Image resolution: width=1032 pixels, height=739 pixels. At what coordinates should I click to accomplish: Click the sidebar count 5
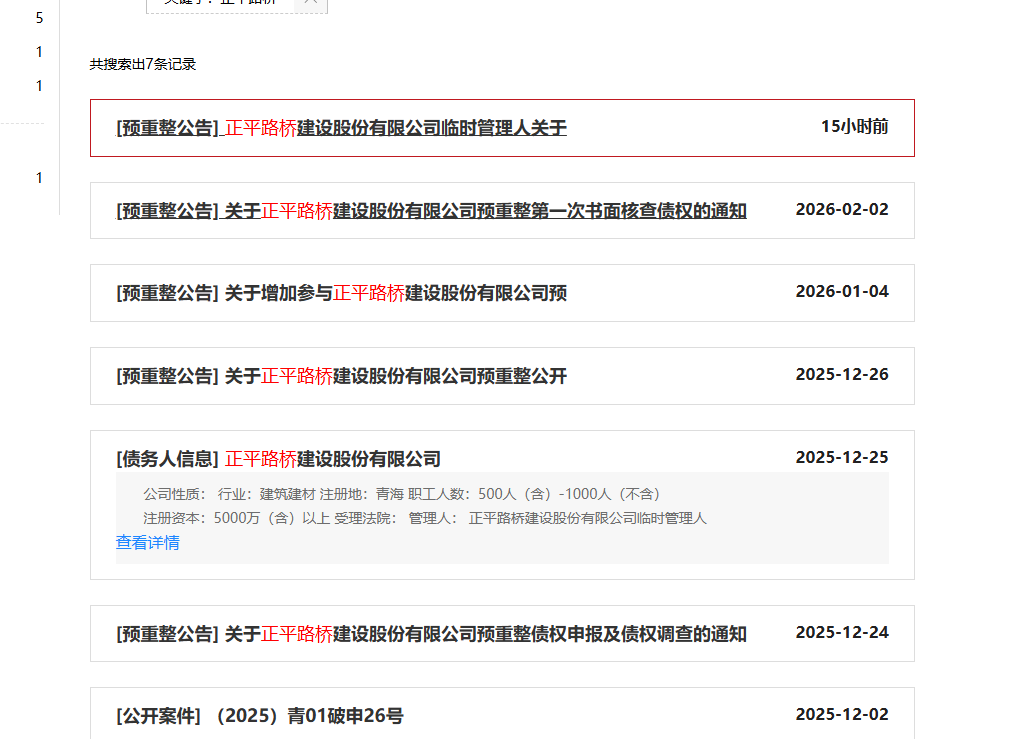[x=39, y=18]
